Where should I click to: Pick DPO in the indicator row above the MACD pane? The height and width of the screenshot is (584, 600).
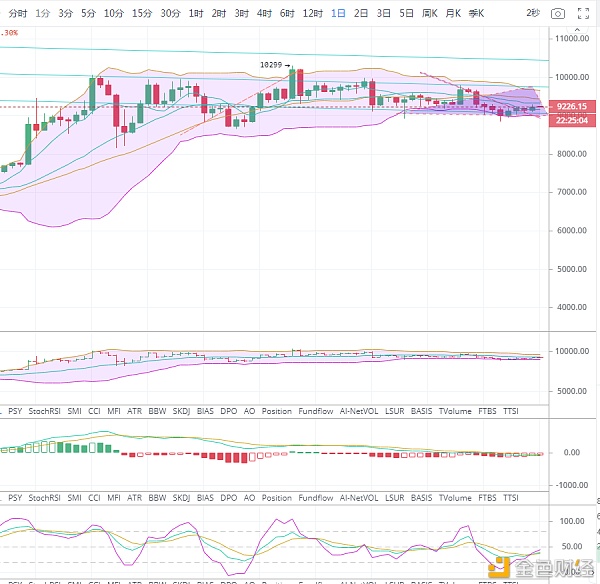(229, 411)
